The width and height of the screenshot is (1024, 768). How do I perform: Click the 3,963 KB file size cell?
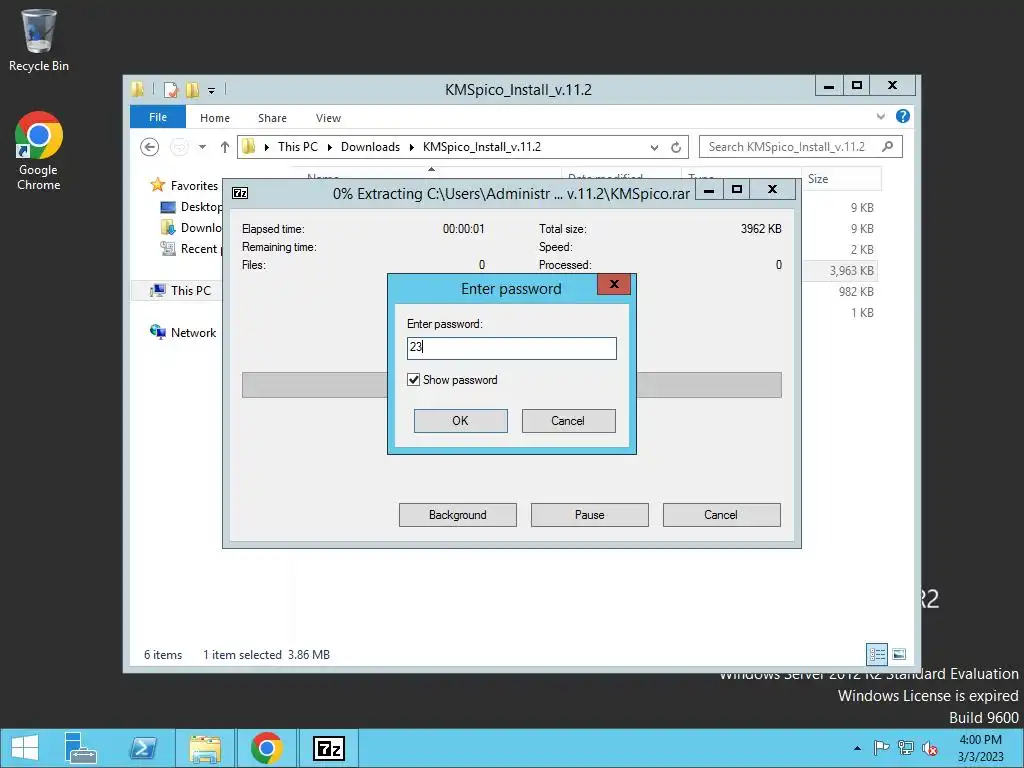pos(852,270)
